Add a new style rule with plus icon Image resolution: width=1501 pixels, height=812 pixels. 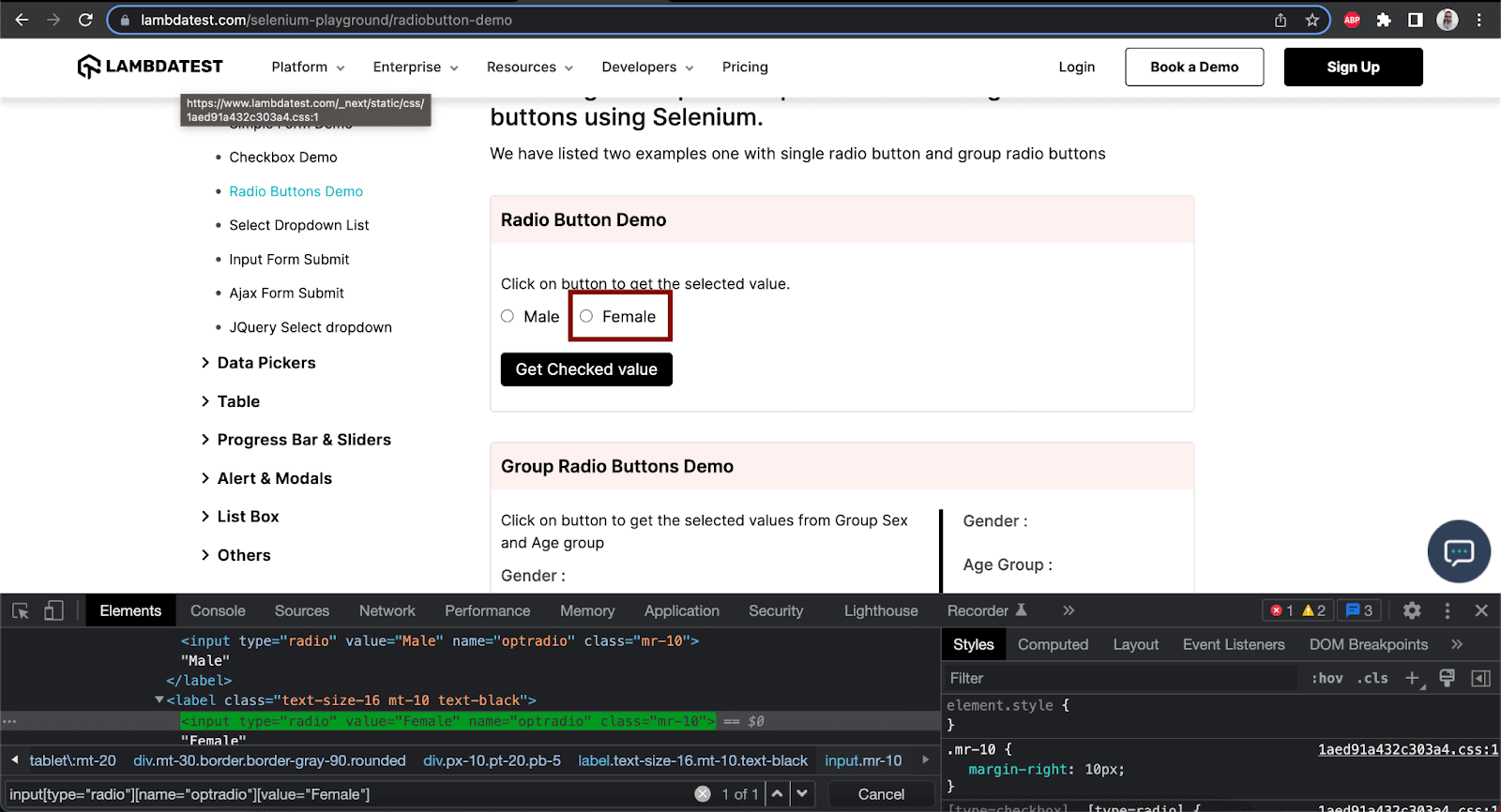[1412, 678]
